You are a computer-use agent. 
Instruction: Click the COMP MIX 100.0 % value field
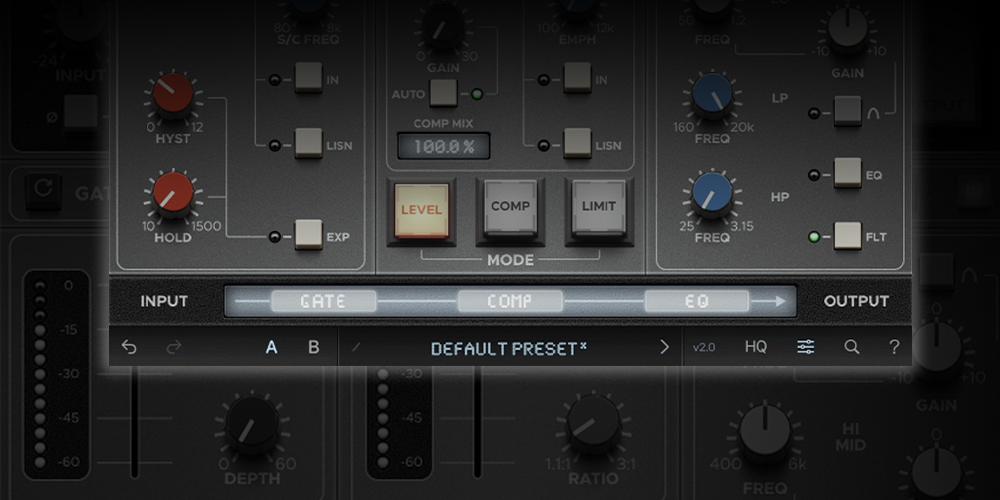(444, 146)
